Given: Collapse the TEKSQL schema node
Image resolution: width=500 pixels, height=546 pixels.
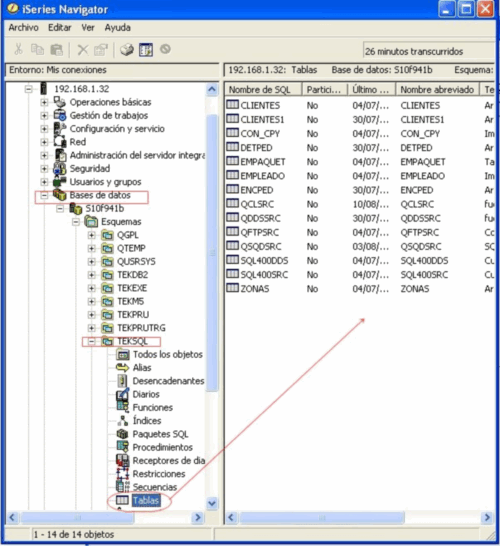Looking at the screenshot, I should point(92,342).
